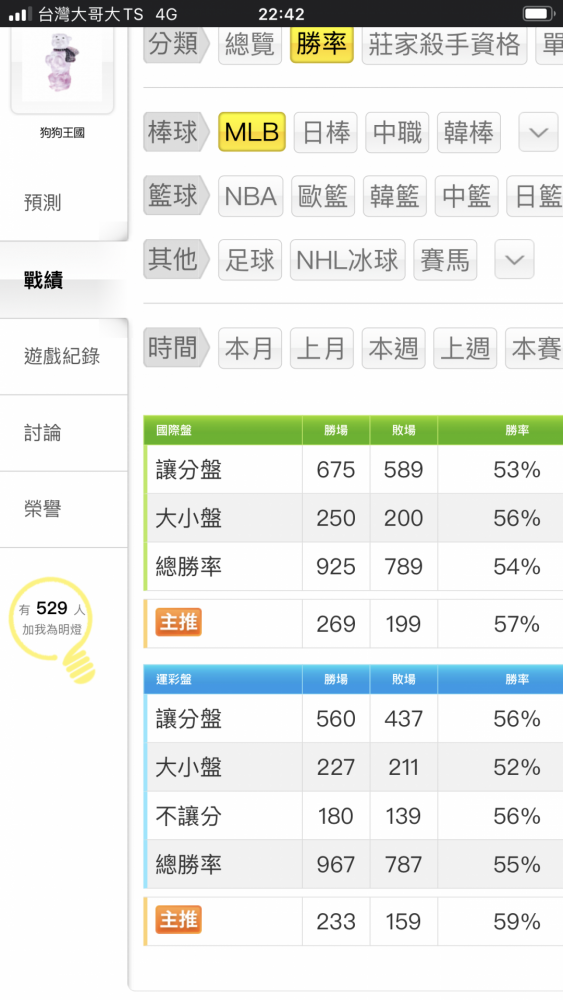This screenshot has width=563, height=1000.
Task: Filter time by 本賽 season
Action: [x=534, y=348]
